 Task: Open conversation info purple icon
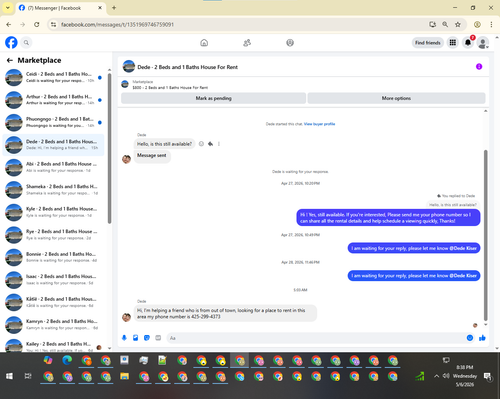click(x=479, y=67)
